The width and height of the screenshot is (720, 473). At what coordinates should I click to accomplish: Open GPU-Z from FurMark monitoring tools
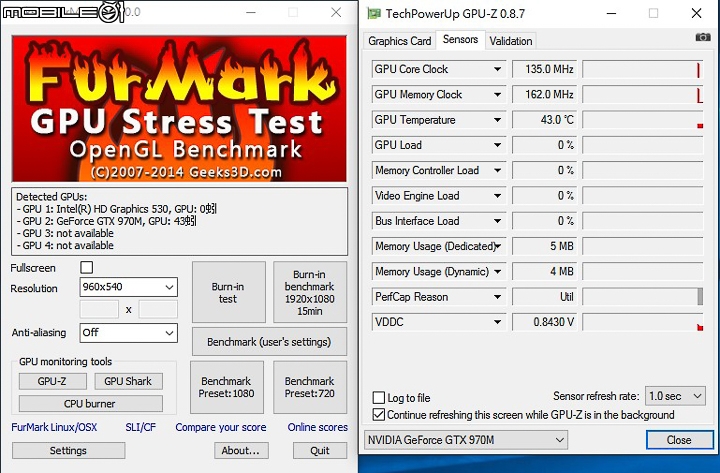point(52,381)
